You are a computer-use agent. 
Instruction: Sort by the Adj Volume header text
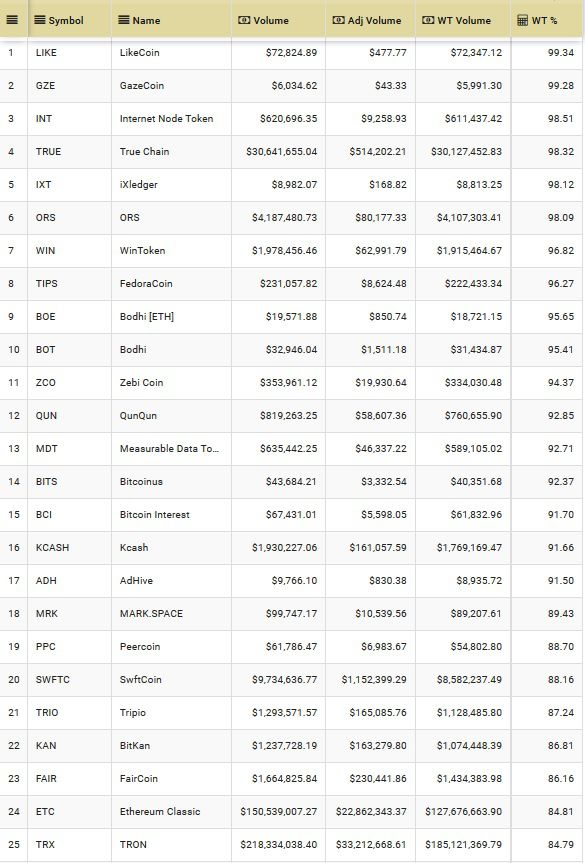pyautogui.click(x=374, y=20)
